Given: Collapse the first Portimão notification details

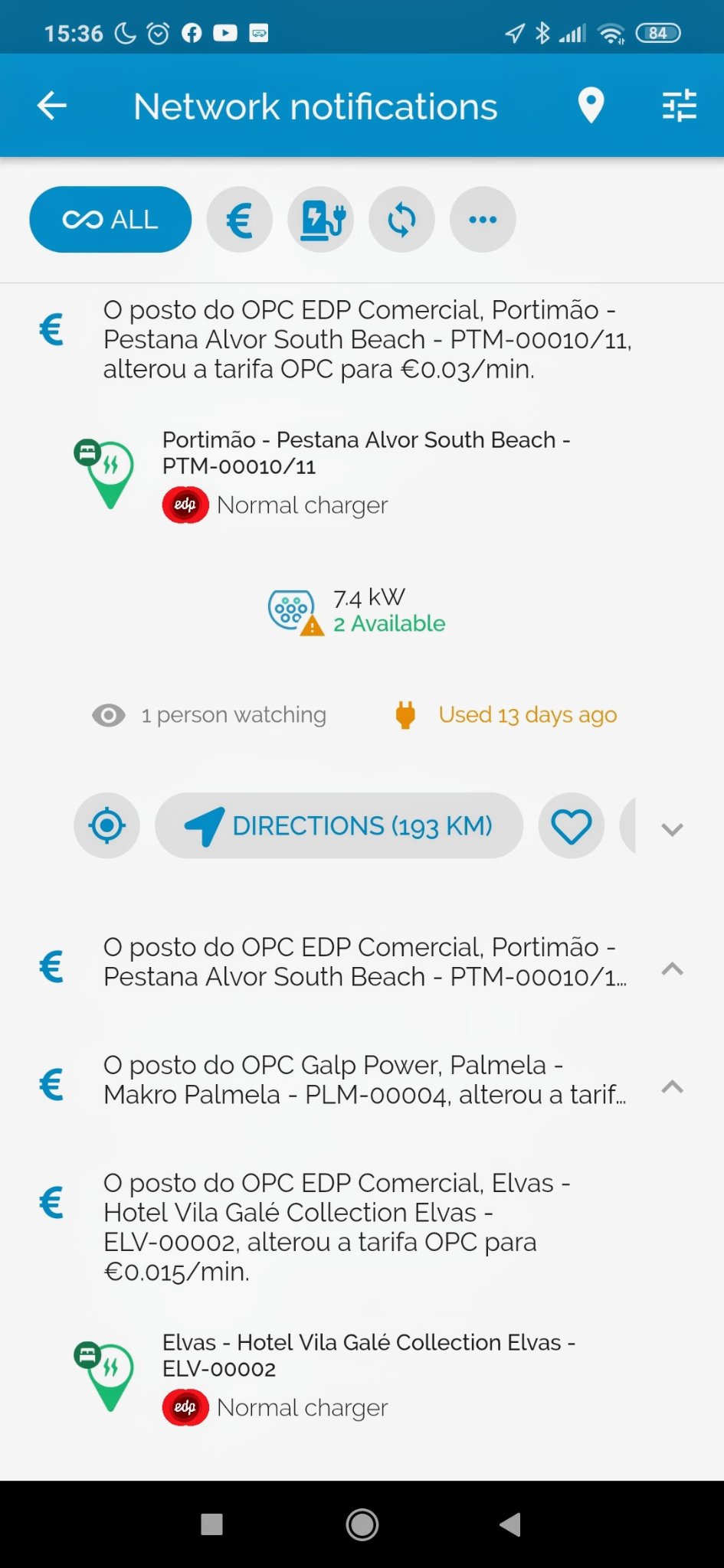Looking at the screenshot, I should click(672, 829).
